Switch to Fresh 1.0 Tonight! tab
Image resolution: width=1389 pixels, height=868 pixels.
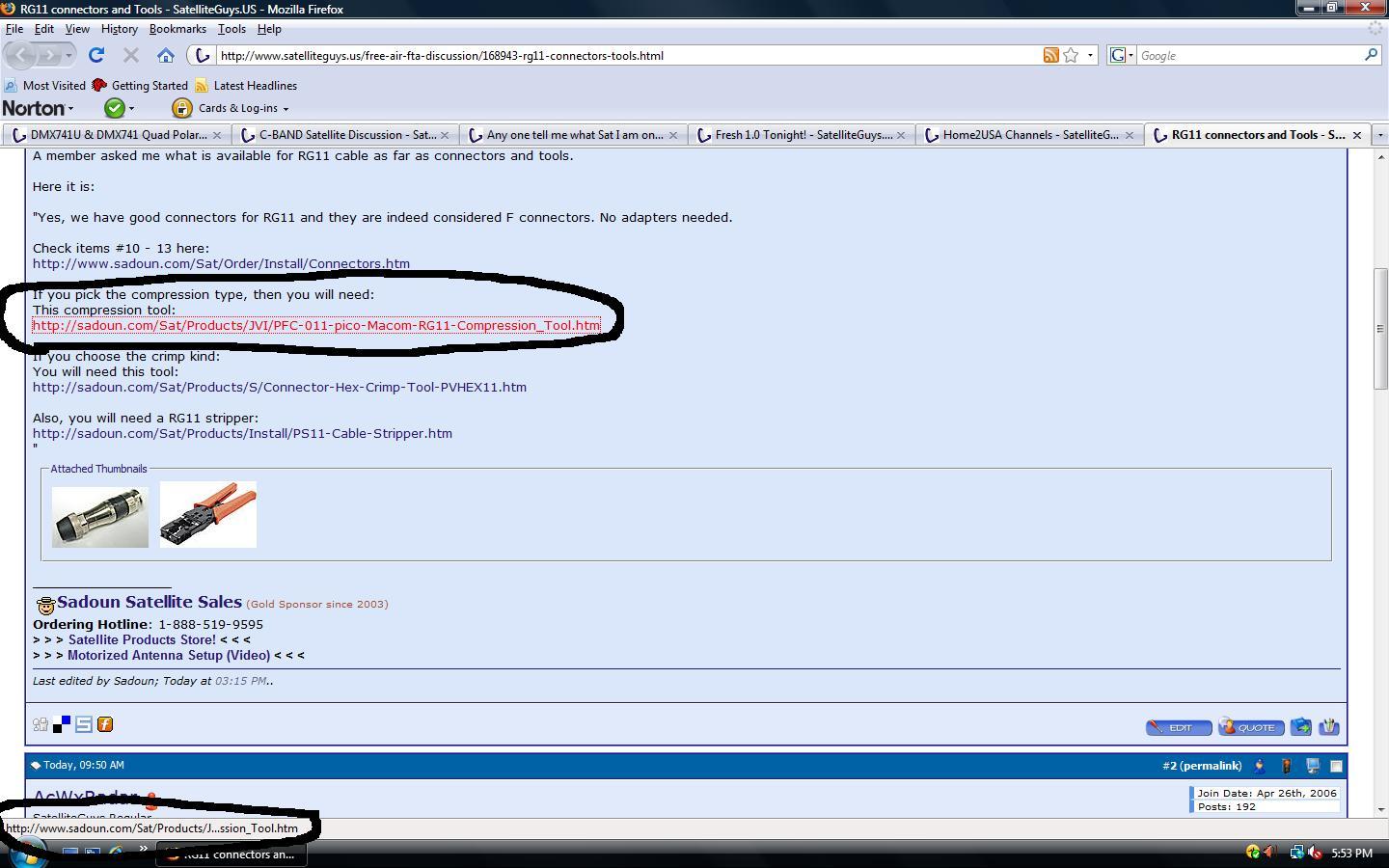coord(801,135)
